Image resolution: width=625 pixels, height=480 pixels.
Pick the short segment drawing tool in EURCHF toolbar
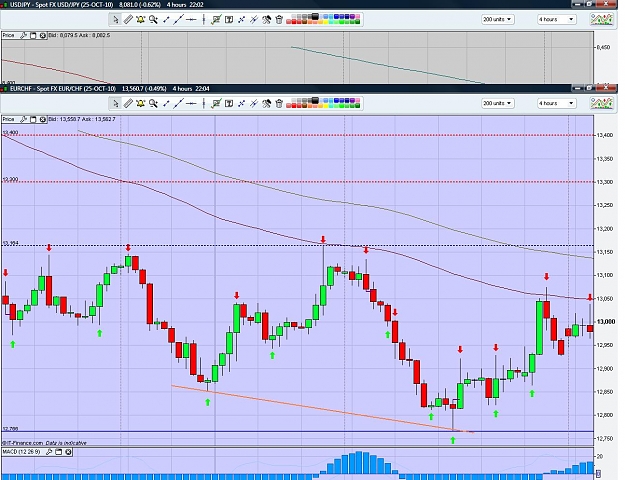click(166, 104)
